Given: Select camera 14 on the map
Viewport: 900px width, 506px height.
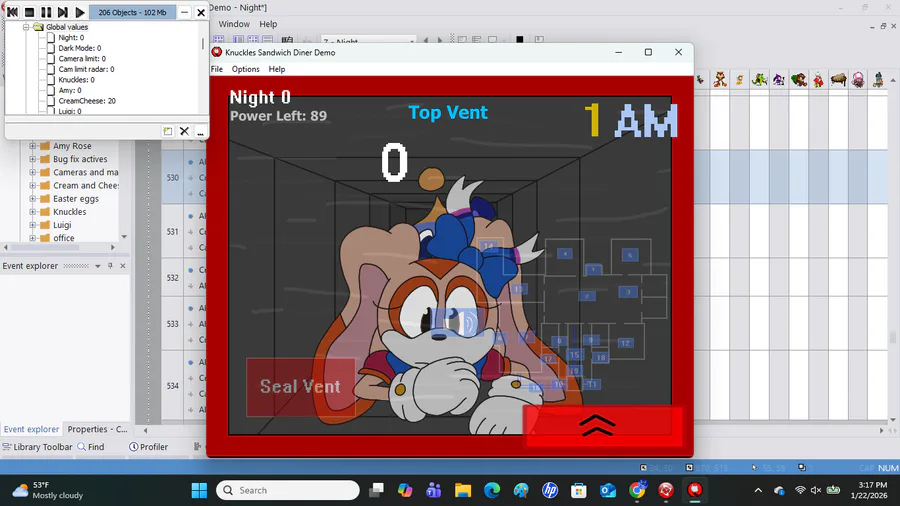Looking at the screenshot, I should point(488,246).
